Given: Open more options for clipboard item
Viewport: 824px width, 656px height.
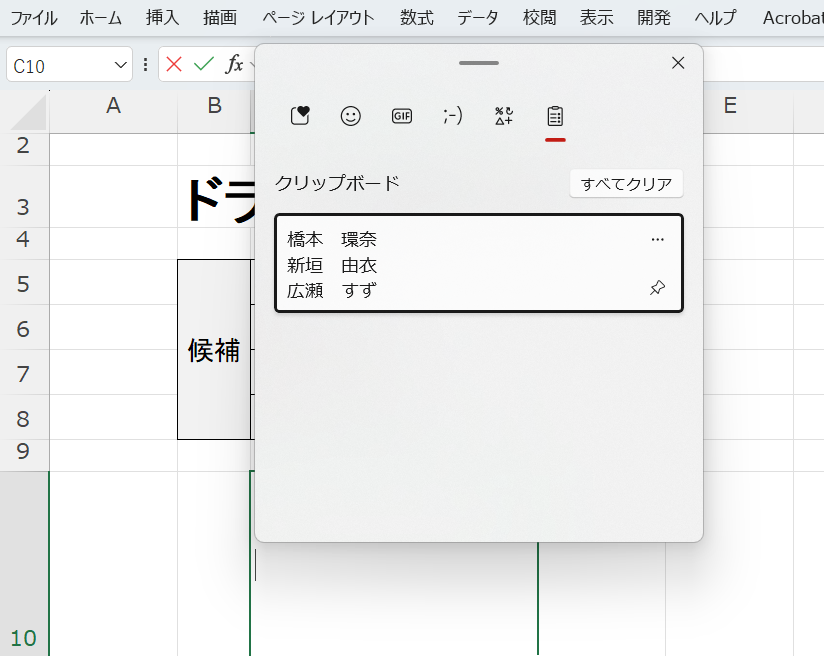Looking at the screenshot, I should click(657, 240).
